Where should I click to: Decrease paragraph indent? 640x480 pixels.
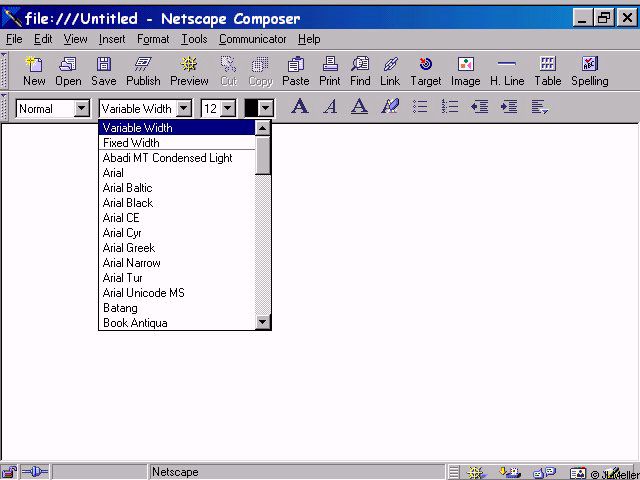480,107
